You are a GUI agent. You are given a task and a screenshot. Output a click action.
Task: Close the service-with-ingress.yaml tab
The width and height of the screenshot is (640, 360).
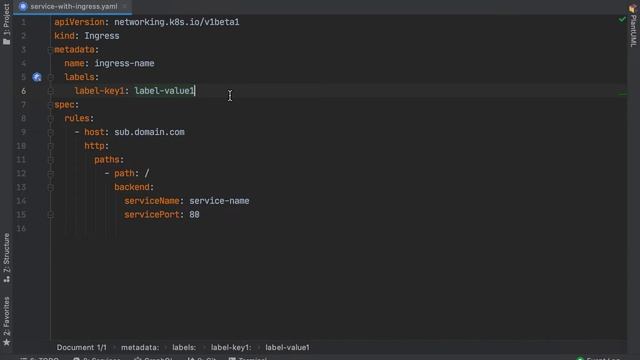pyautogui.click(x=124, y=7)
